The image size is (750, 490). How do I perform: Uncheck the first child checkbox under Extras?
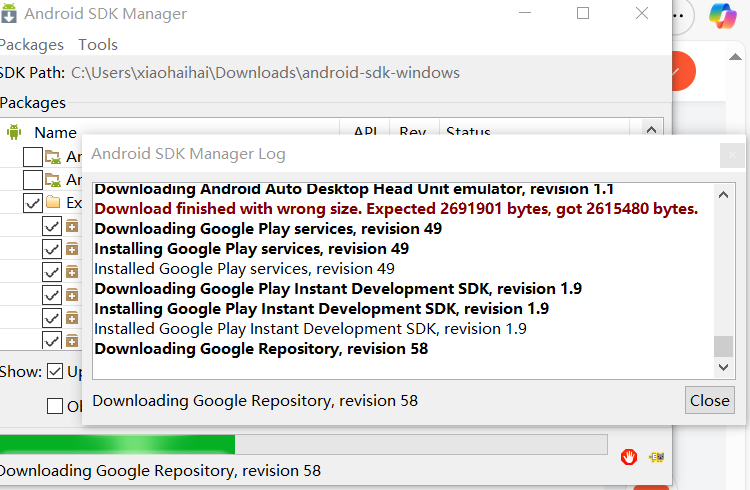52,226
